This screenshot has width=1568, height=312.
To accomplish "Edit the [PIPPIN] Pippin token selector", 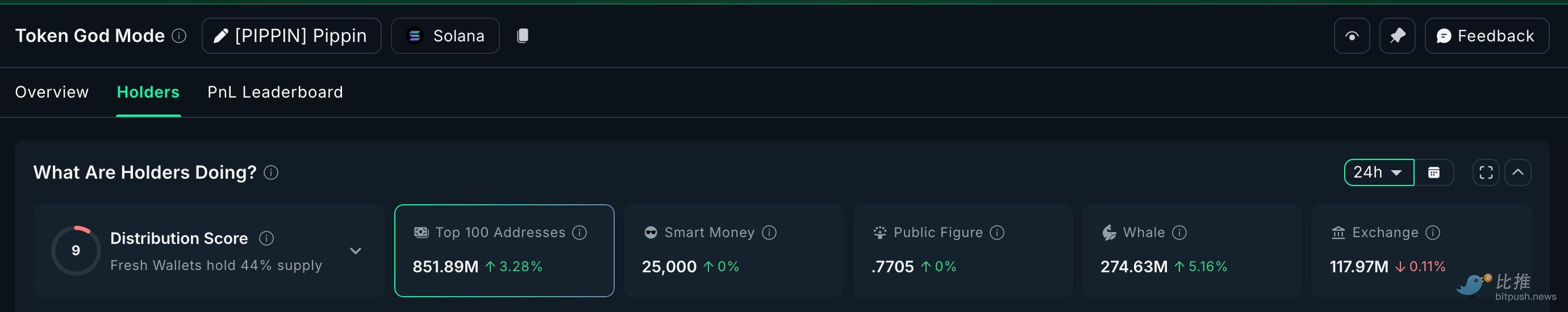I will 291,36.
